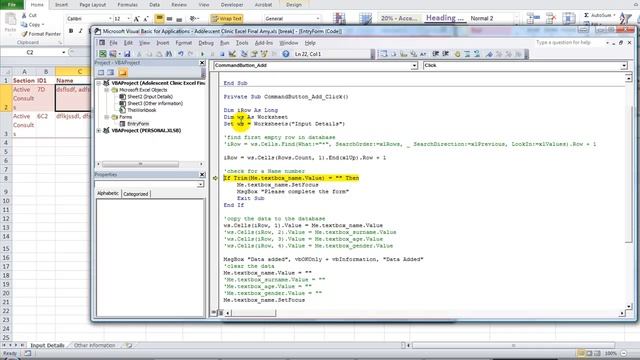Collapse Microsoft Excel Objects folder
Viewport: 640px width, 360px height.
[107, 90]
